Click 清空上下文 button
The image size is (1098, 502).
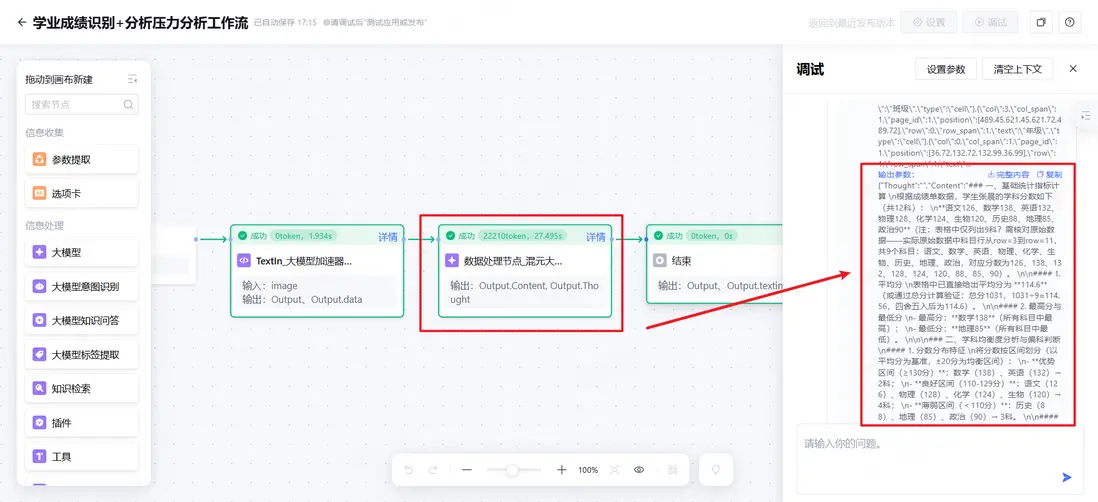(1017, 69)
